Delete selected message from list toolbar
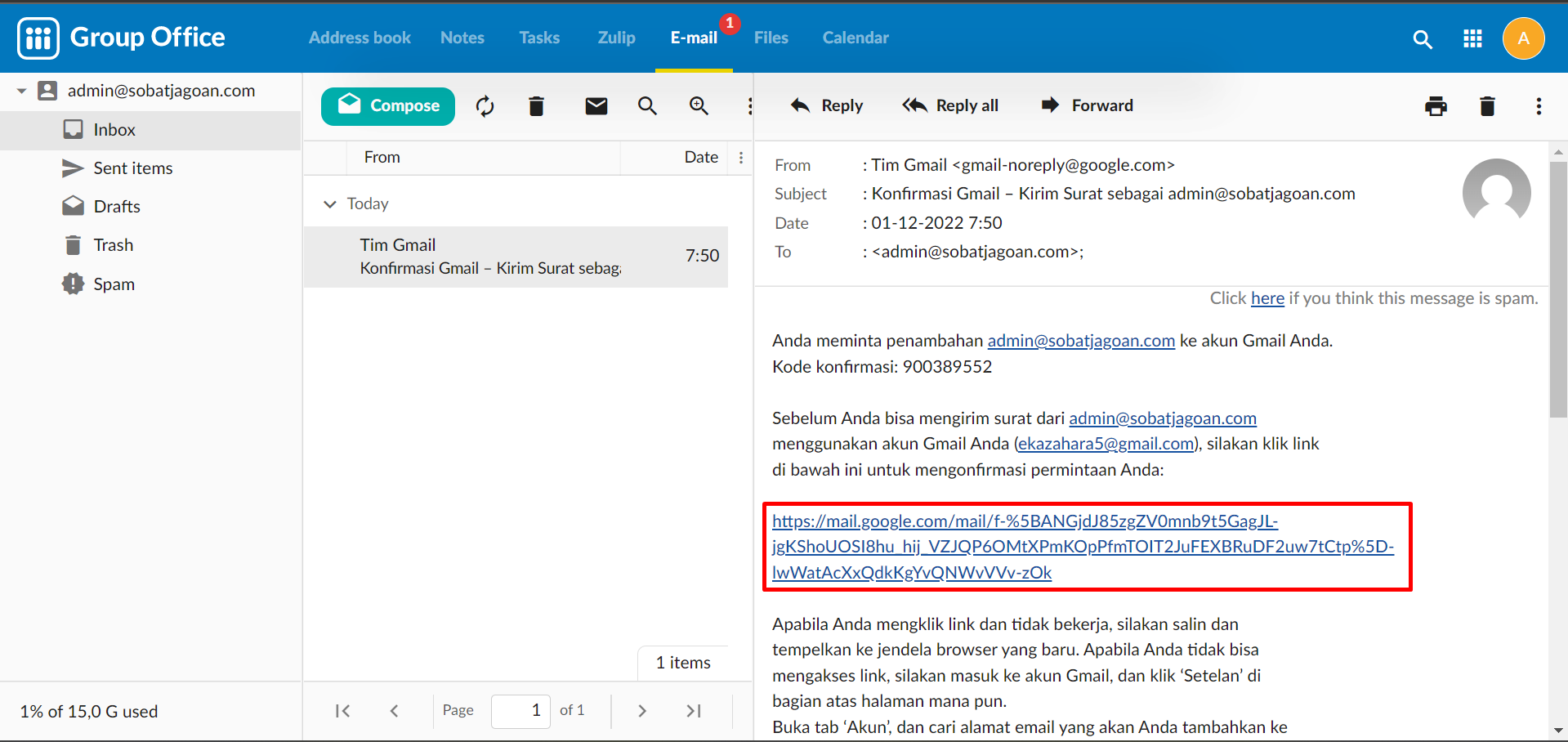Image resolution: width=1568 pixels, height=742 pixels. click(536, 106)
